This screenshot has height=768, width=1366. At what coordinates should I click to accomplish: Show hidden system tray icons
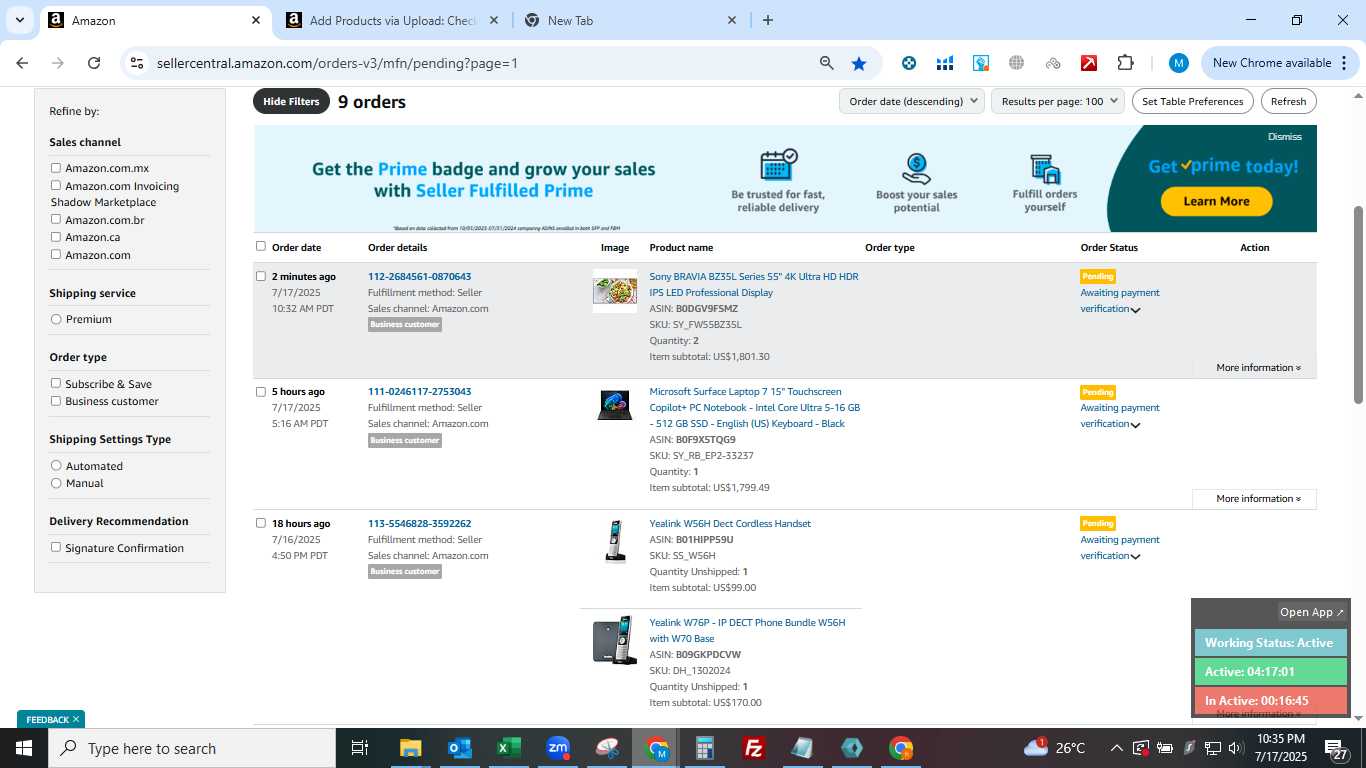[x=1116, y=748]
